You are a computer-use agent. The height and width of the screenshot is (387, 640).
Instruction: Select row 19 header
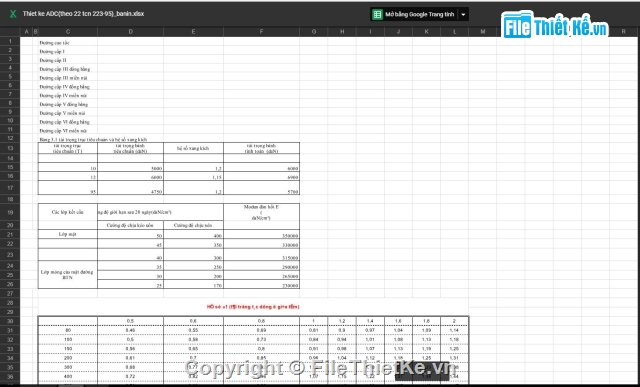[x=10, y=212]
